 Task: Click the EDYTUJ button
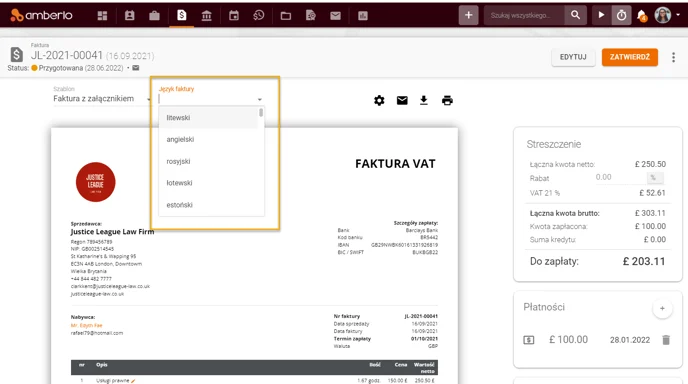[573, 57]
